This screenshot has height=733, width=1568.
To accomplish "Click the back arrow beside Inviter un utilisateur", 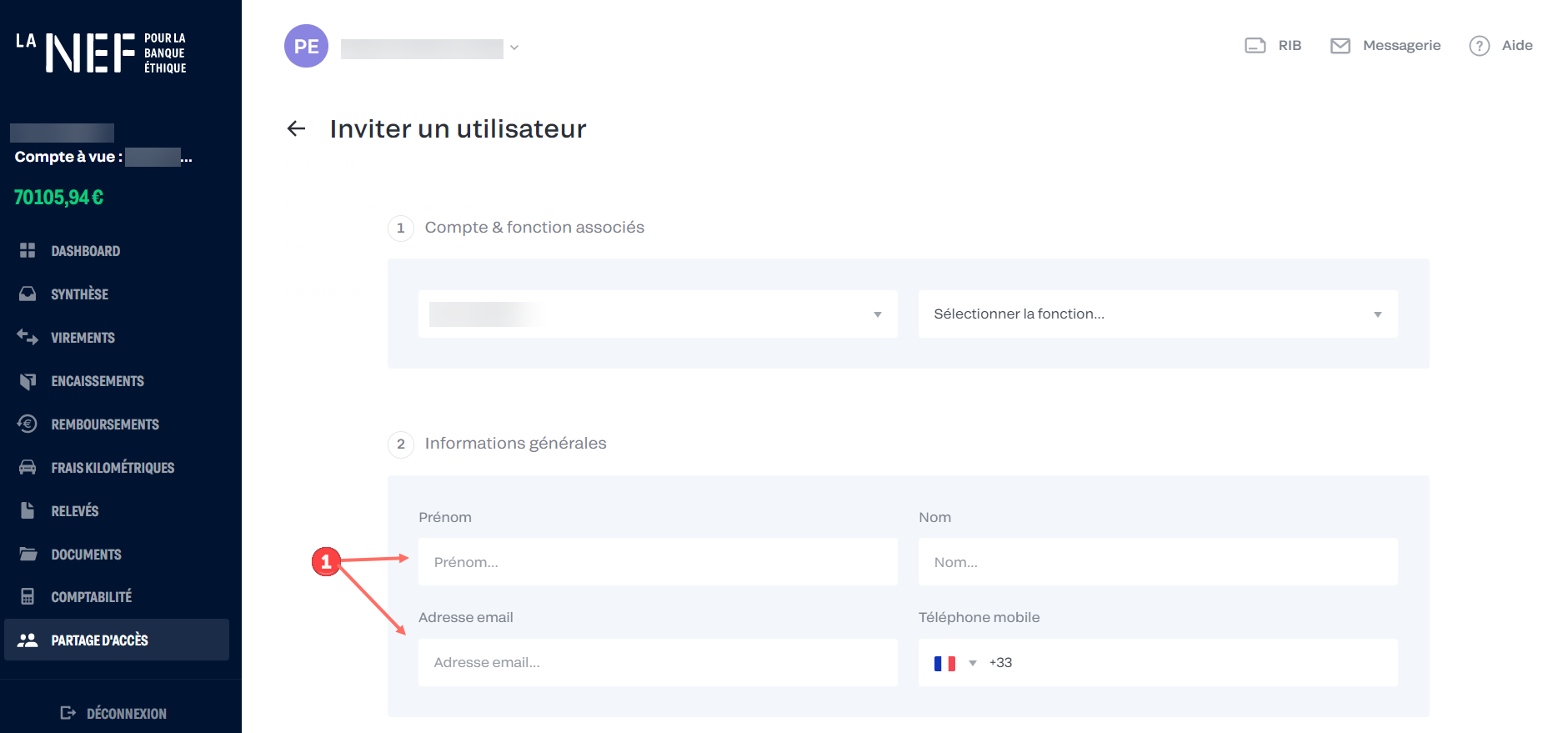I will [x=296, y=128].
